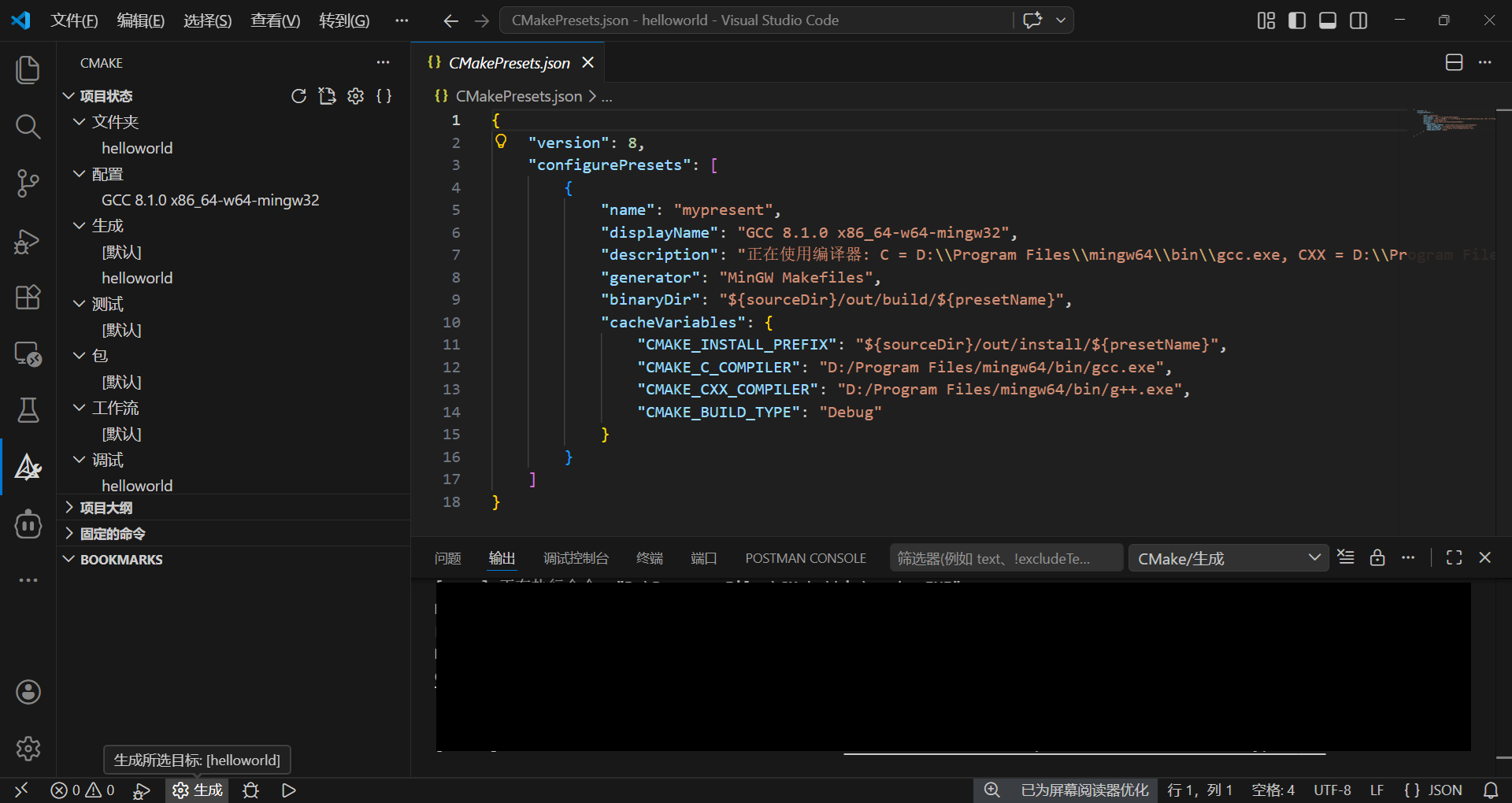Open Source Control view
The width and height of the screenshot is (1512, 803).
pyautogui.click(x=28, y=183)
